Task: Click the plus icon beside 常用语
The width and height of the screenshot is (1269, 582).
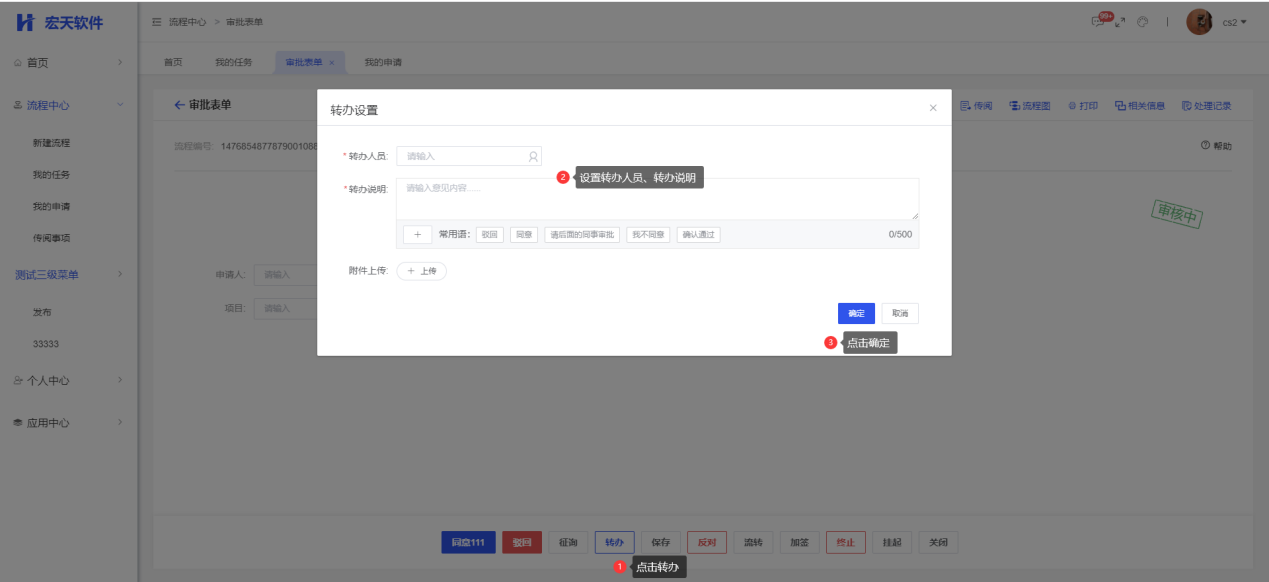Action: tap(417, 235)
